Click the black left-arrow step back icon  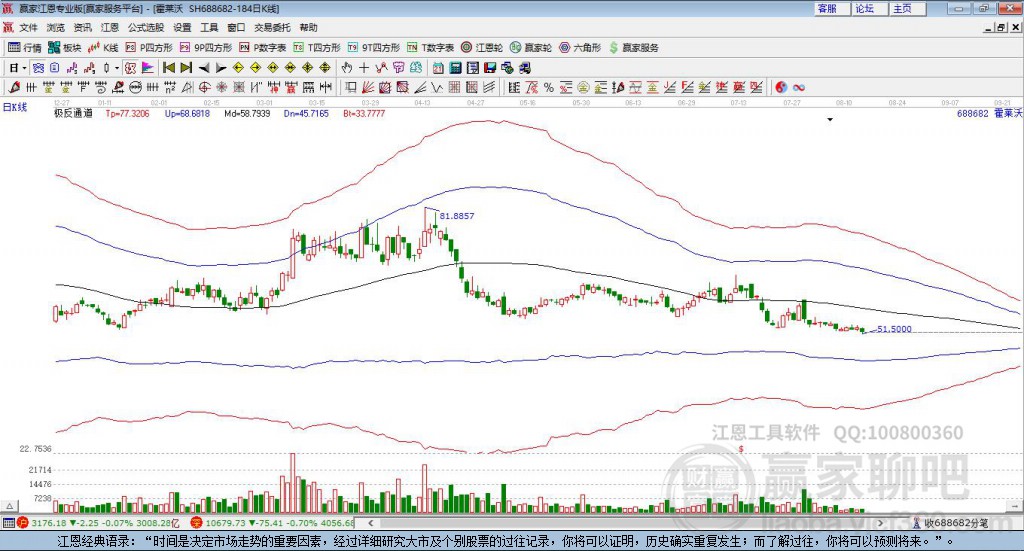pyautogui.click(x=204, y=68)
